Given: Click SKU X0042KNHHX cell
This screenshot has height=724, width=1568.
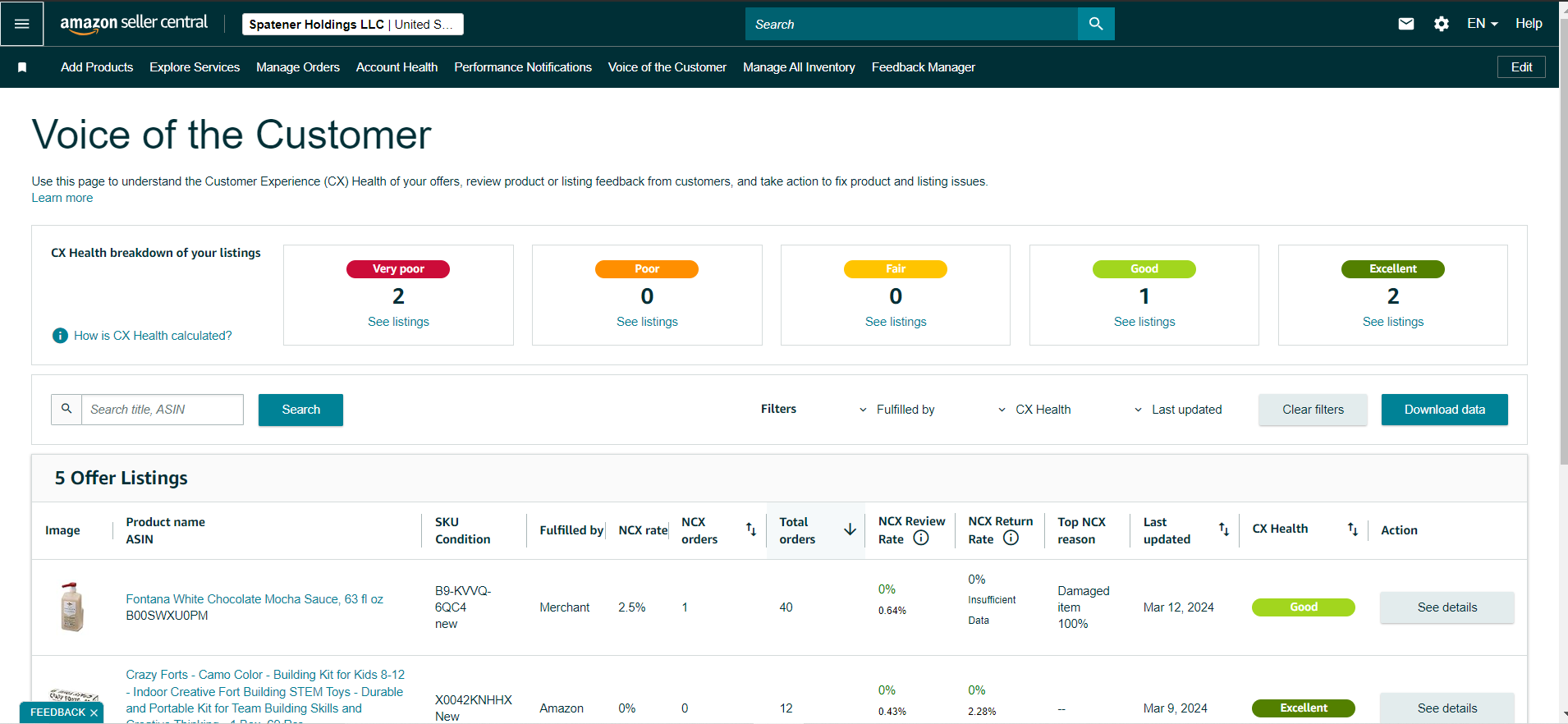Looking at the screenshot, I should (474, 700).
